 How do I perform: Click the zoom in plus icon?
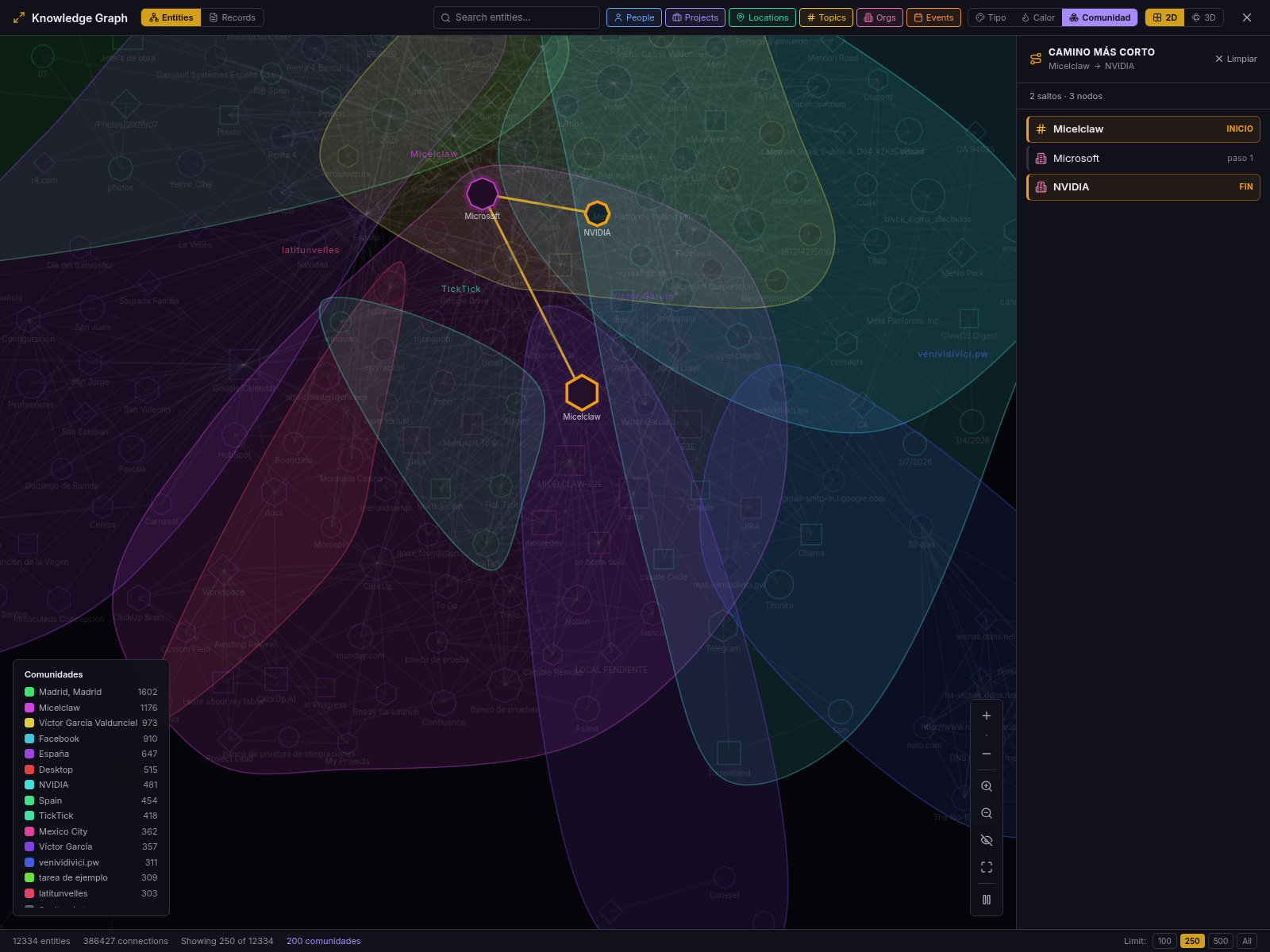point(987,716)
